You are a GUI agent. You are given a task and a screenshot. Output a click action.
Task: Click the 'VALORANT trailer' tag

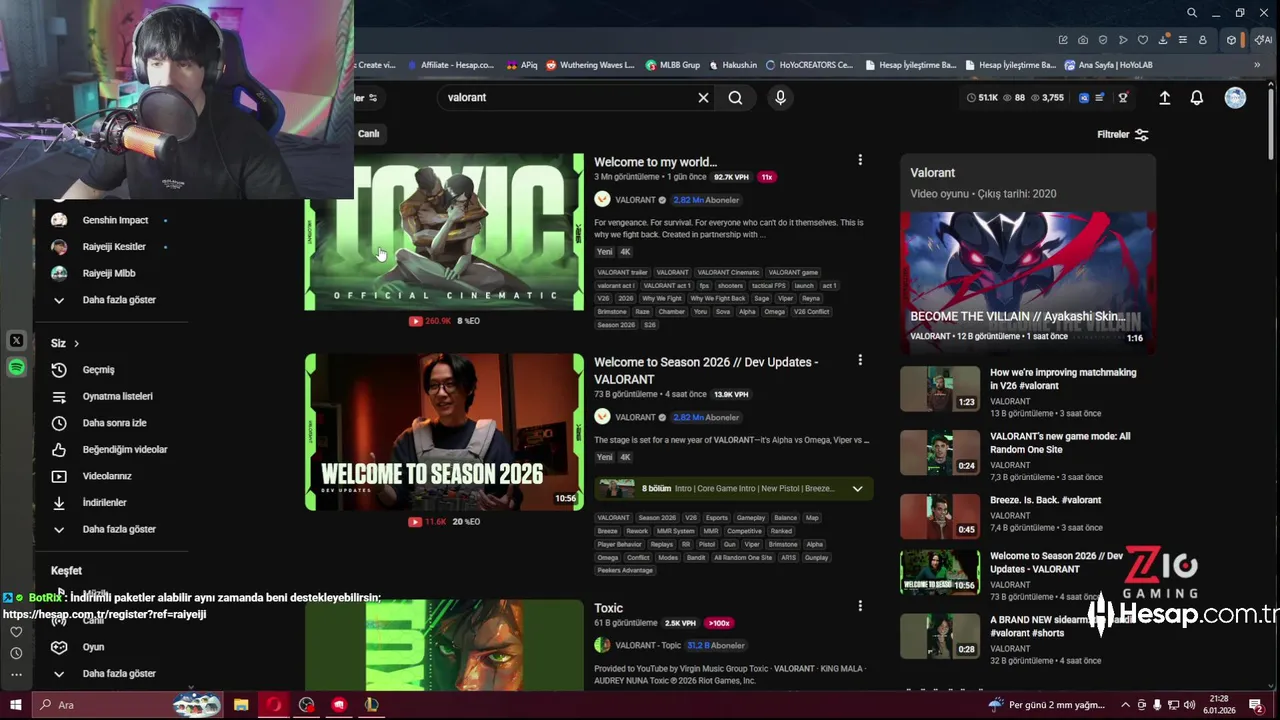(623, 272)
